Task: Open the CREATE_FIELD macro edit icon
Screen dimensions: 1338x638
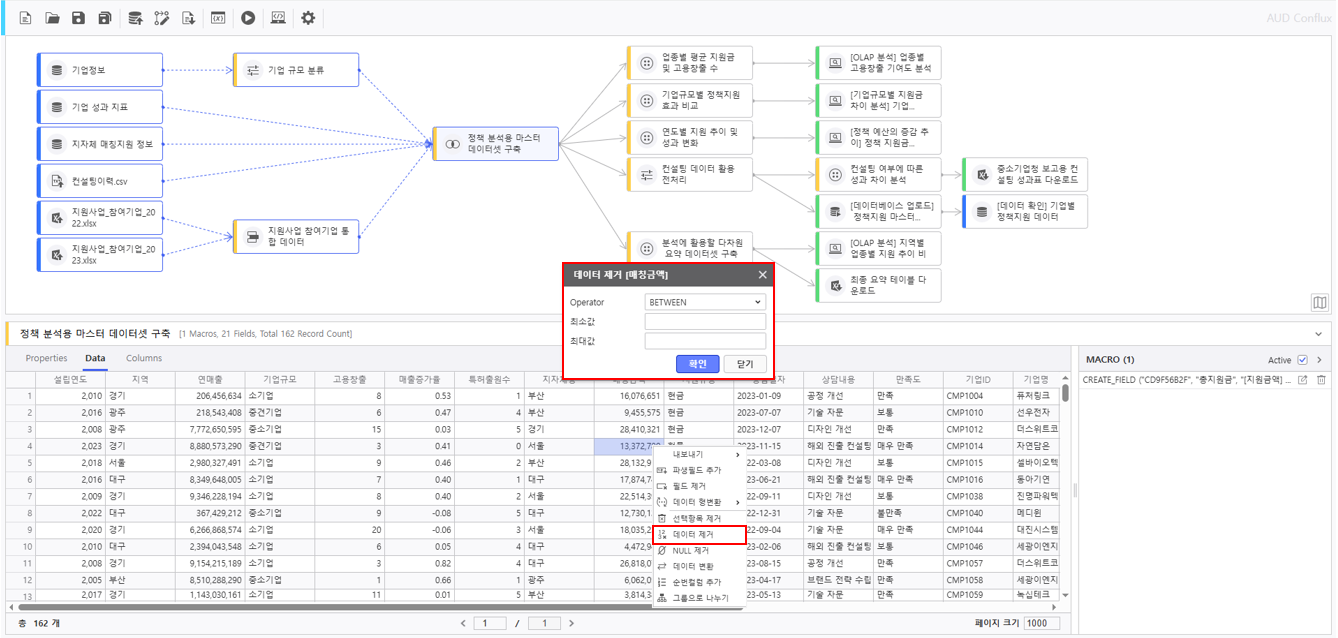Action: 1302,380
